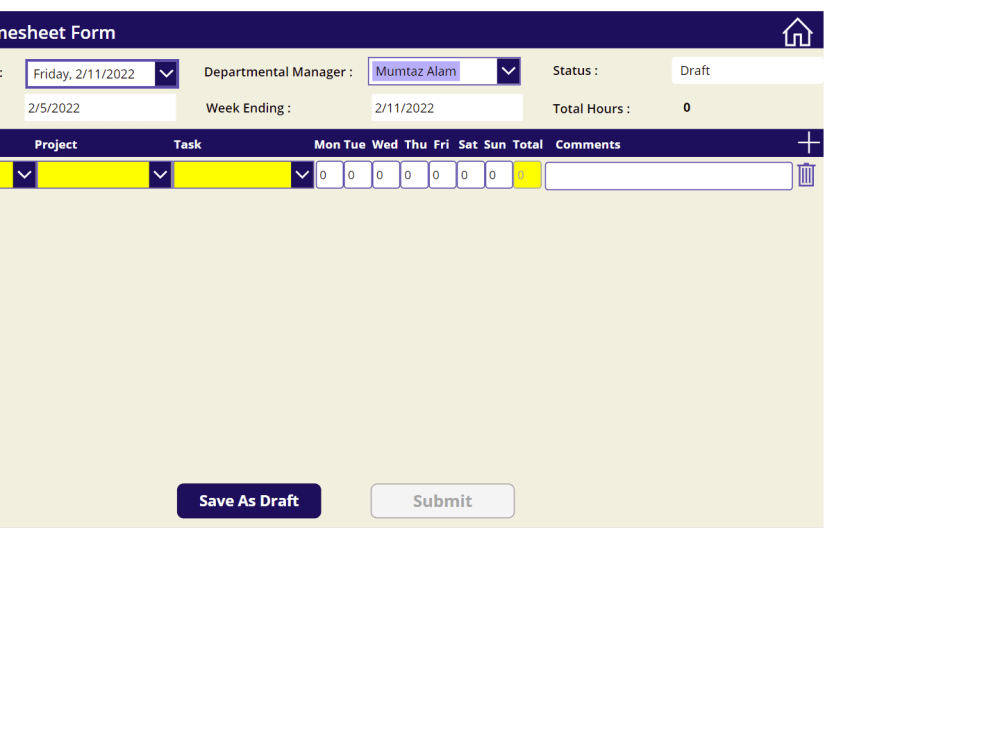Click the plus icon to add a row
The height and width of the screenshot is (750, 1000).
pos(808,142)
